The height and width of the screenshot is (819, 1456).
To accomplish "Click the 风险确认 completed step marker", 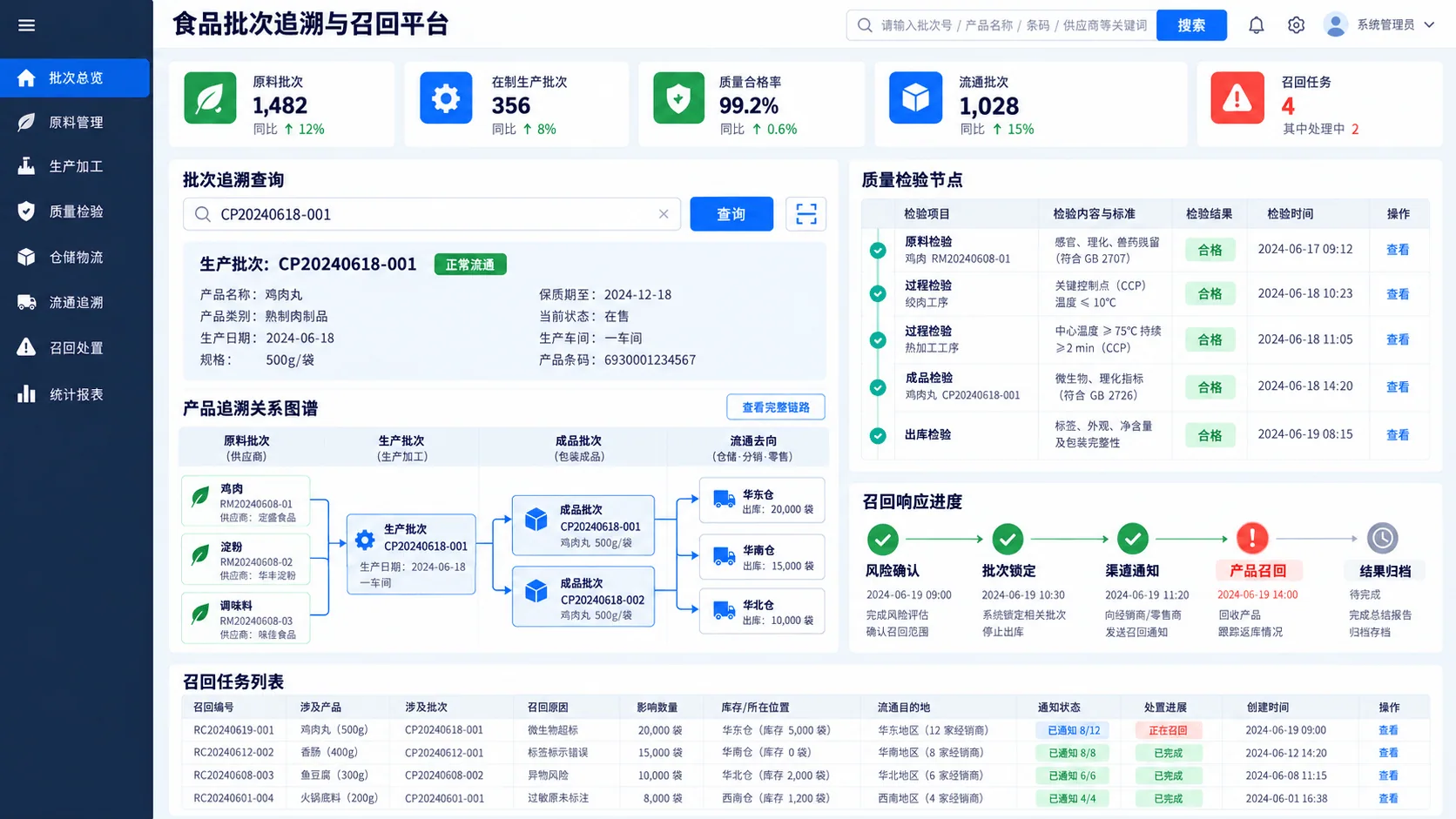I will tap(883, 539).
